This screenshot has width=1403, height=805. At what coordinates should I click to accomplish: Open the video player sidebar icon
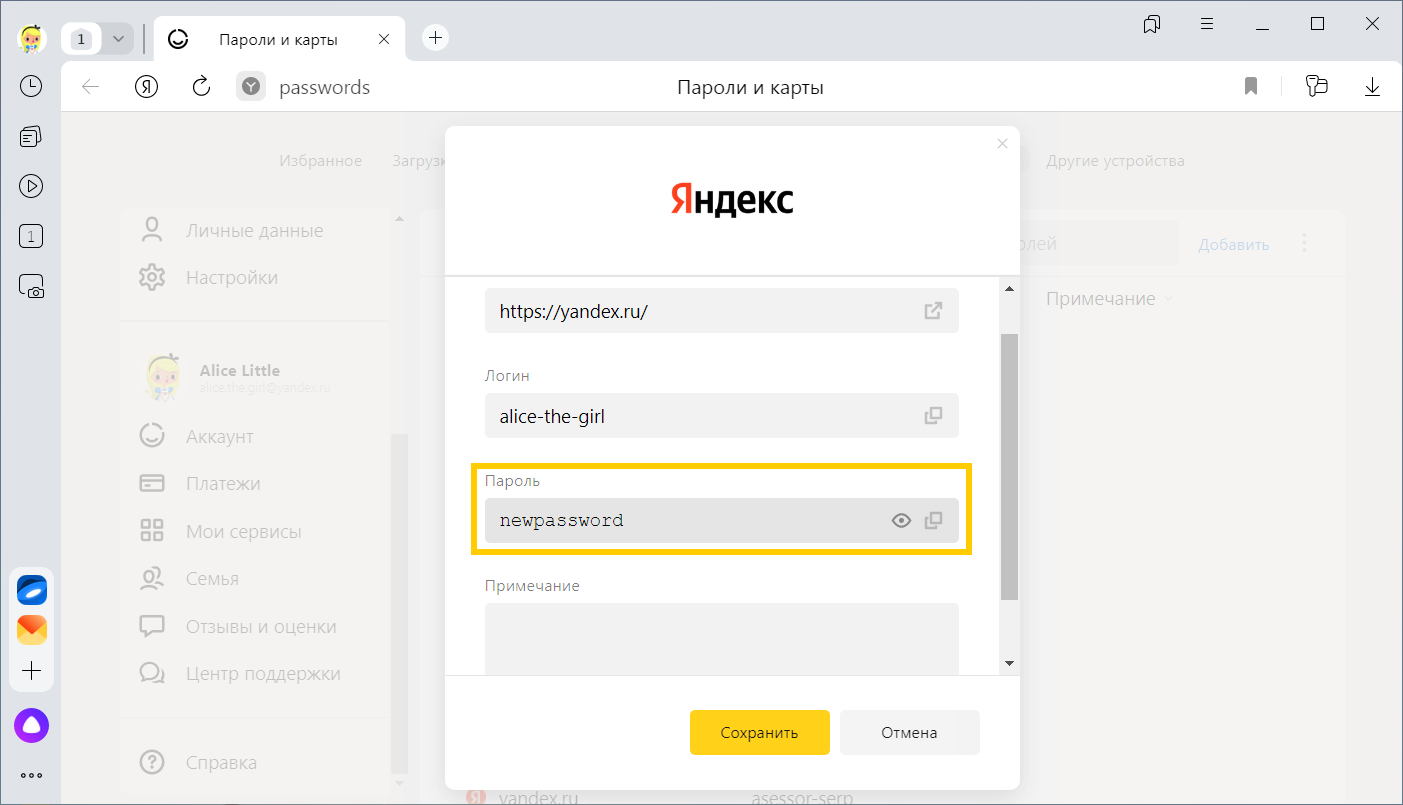[31, 185]
